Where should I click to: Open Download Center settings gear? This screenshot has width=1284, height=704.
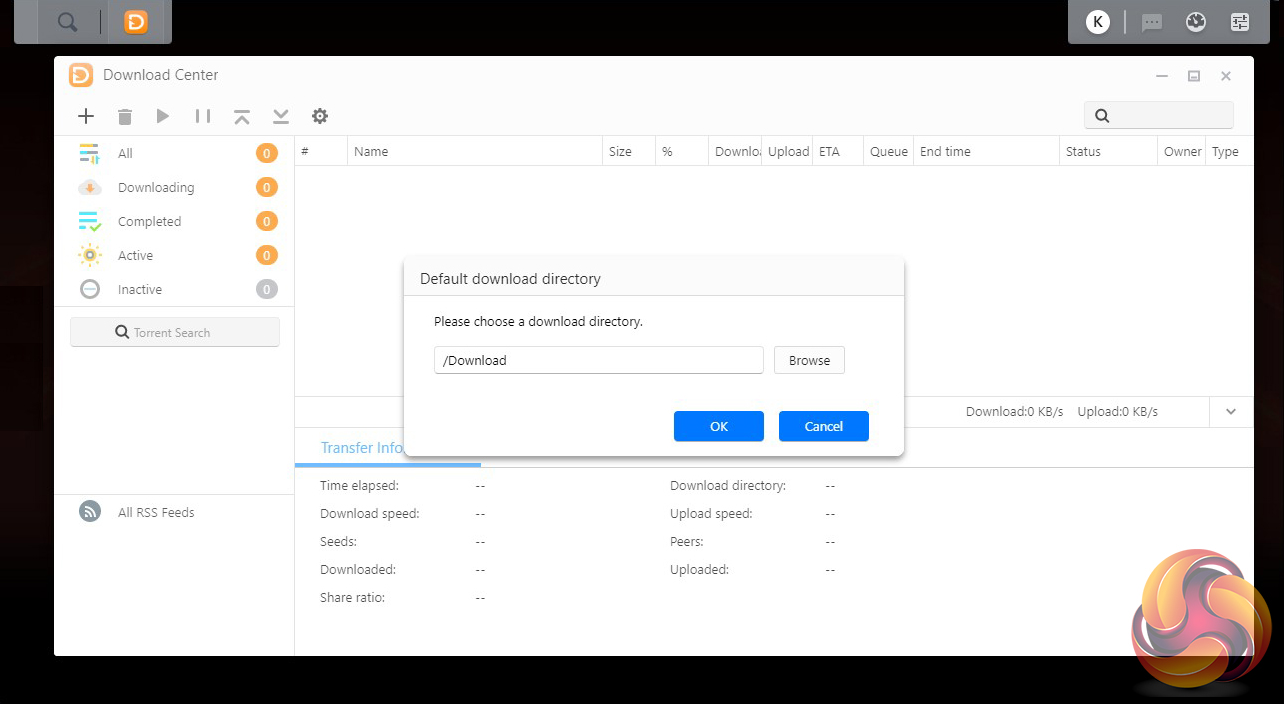pyautogui.click(x=320, y=116)
